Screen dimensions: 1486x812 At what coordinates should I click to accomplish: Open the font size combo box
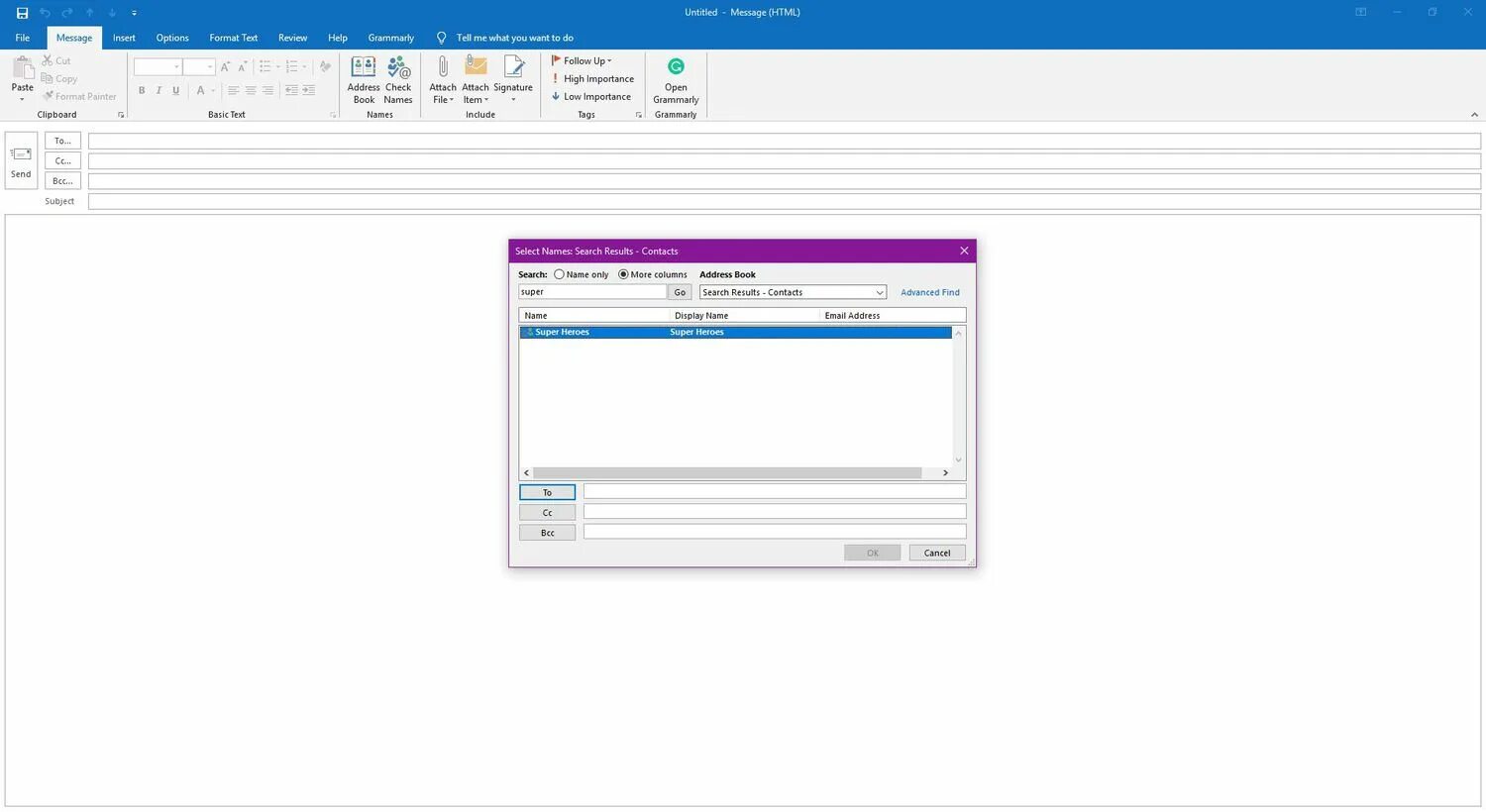tap(198, 66)
